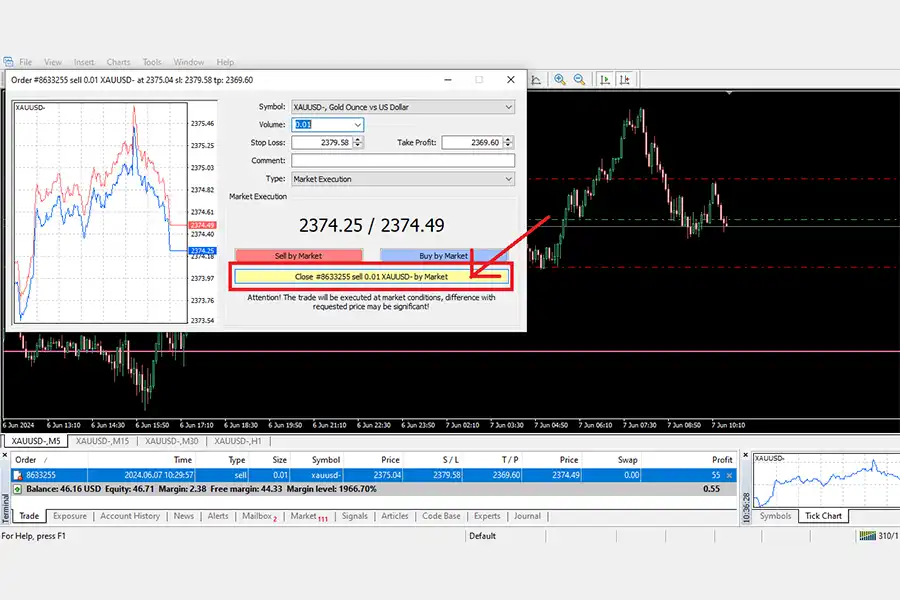The width and height of the screenshot is (900, 600).
Task: Click the Comment input field
Action: 403,161
